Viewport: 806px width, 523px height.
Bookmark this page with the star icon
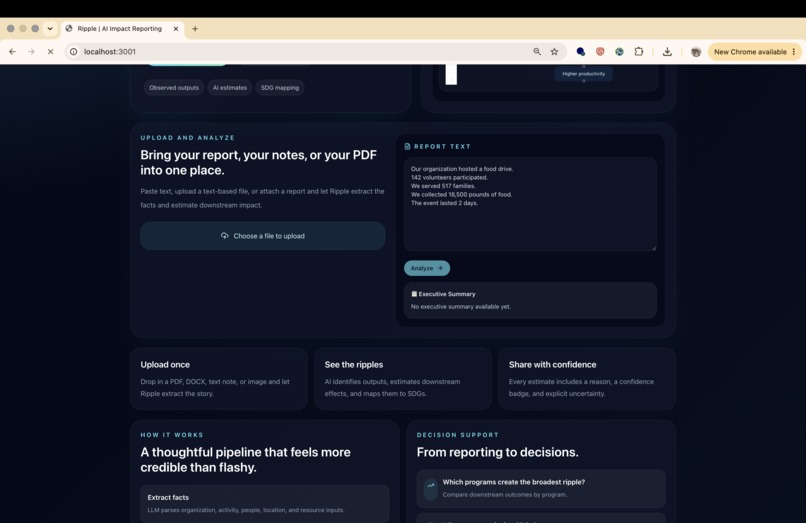[x=554, y=51]
